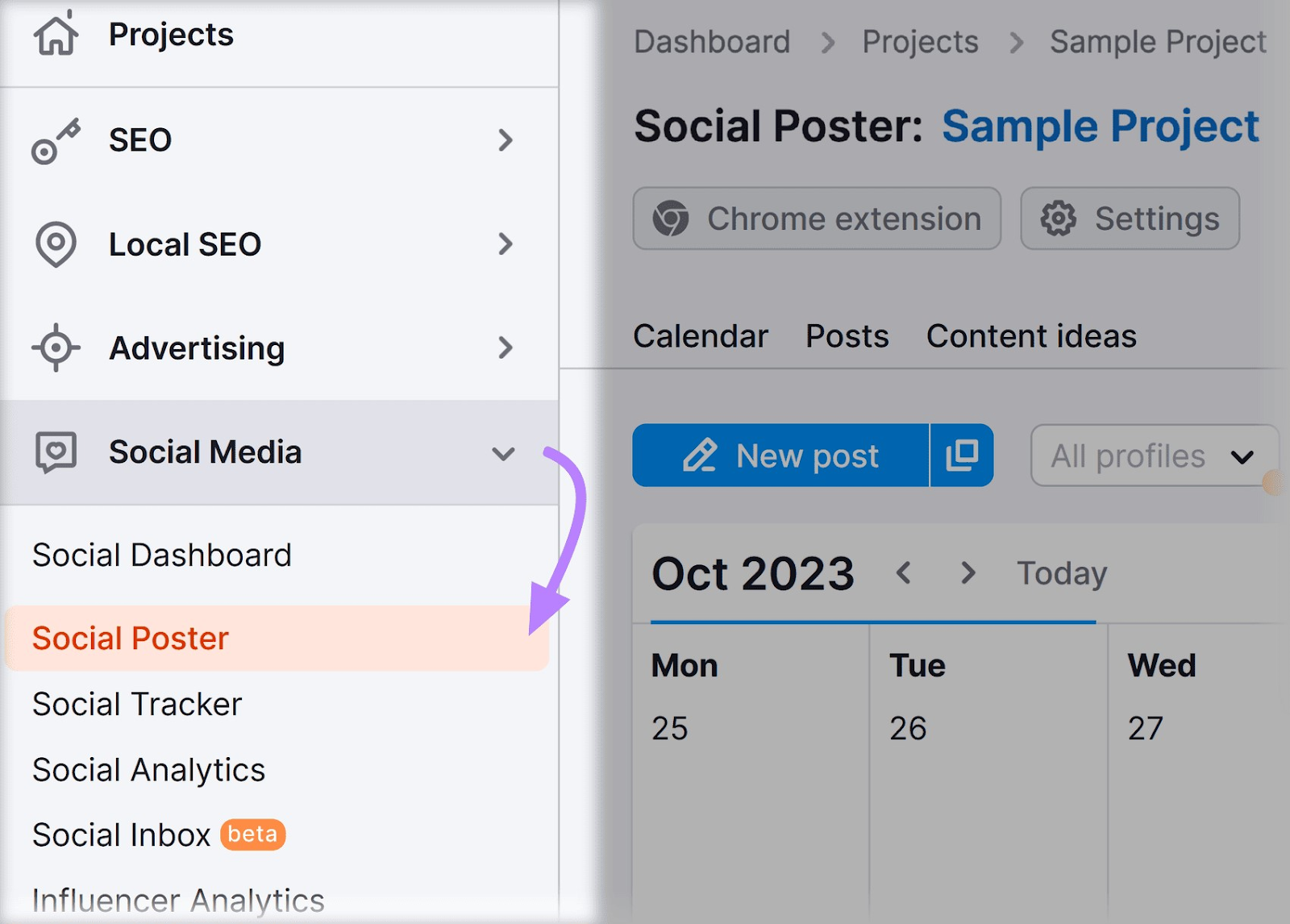Click Projects breadcrumb link
The width and height of the screenshot is (1290, 924).
click(x=920, y=42)
